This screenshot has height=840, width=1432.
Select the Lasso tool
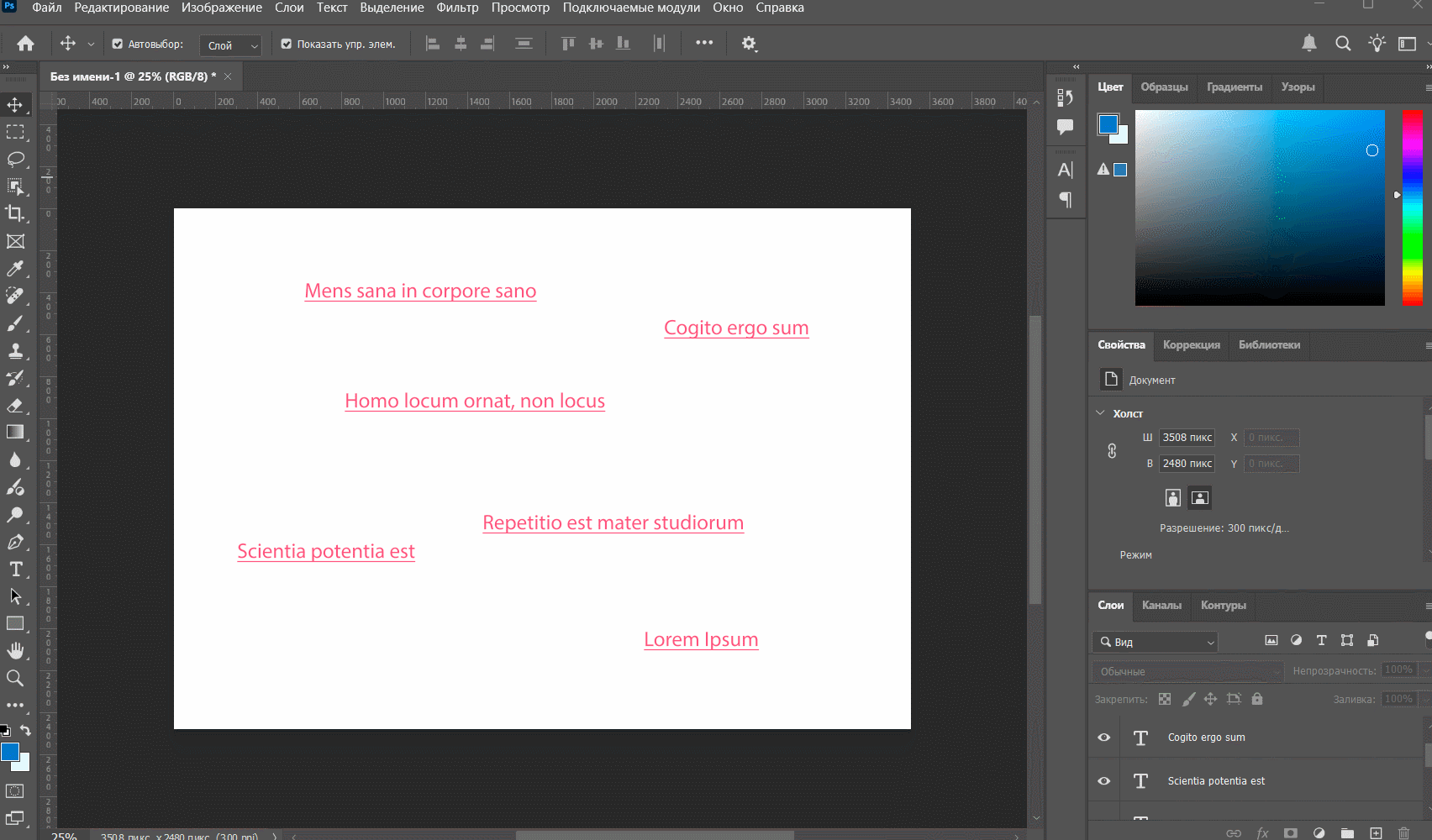[15, 159]
